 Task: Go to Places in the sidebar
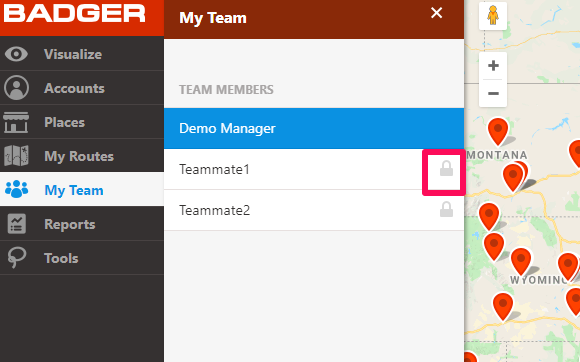coord(82,122)
